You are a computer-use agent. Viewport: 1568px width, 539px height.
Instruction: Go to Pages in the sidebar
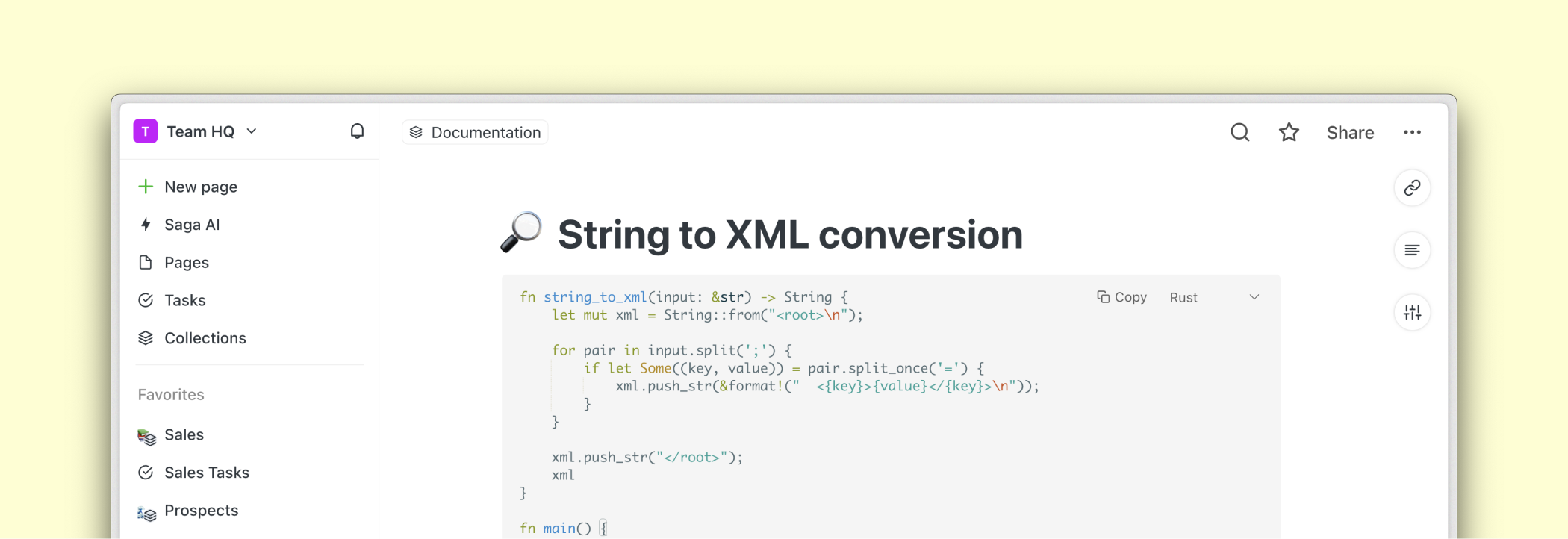point(186,263)
